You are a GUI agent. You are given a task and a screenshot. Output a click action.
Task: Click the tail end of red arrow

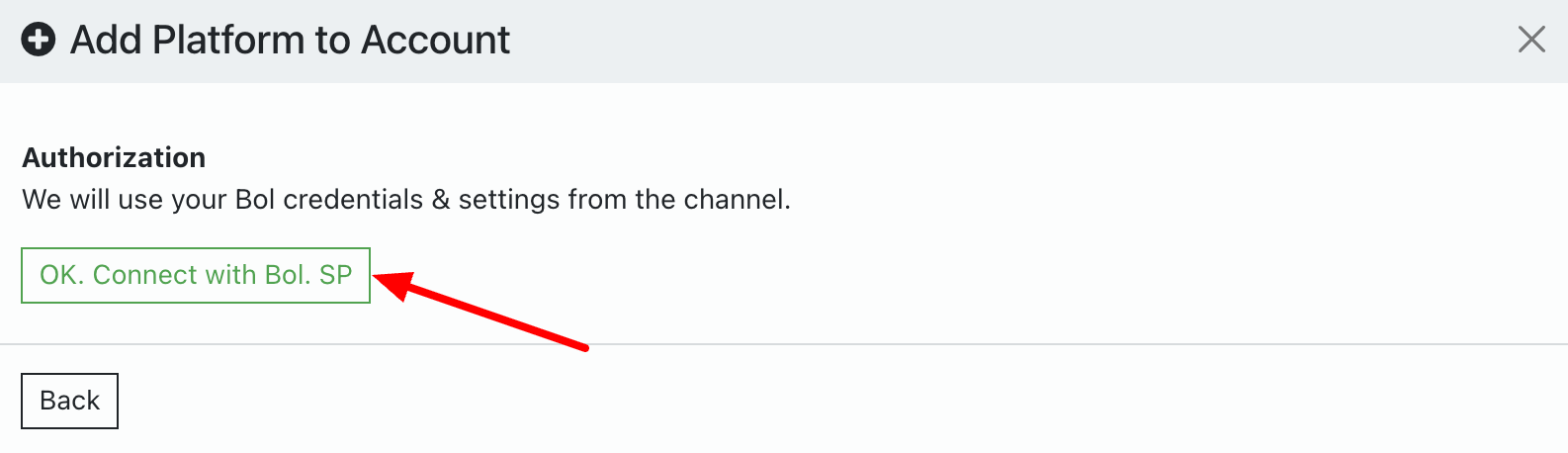[x=583, y=347]
